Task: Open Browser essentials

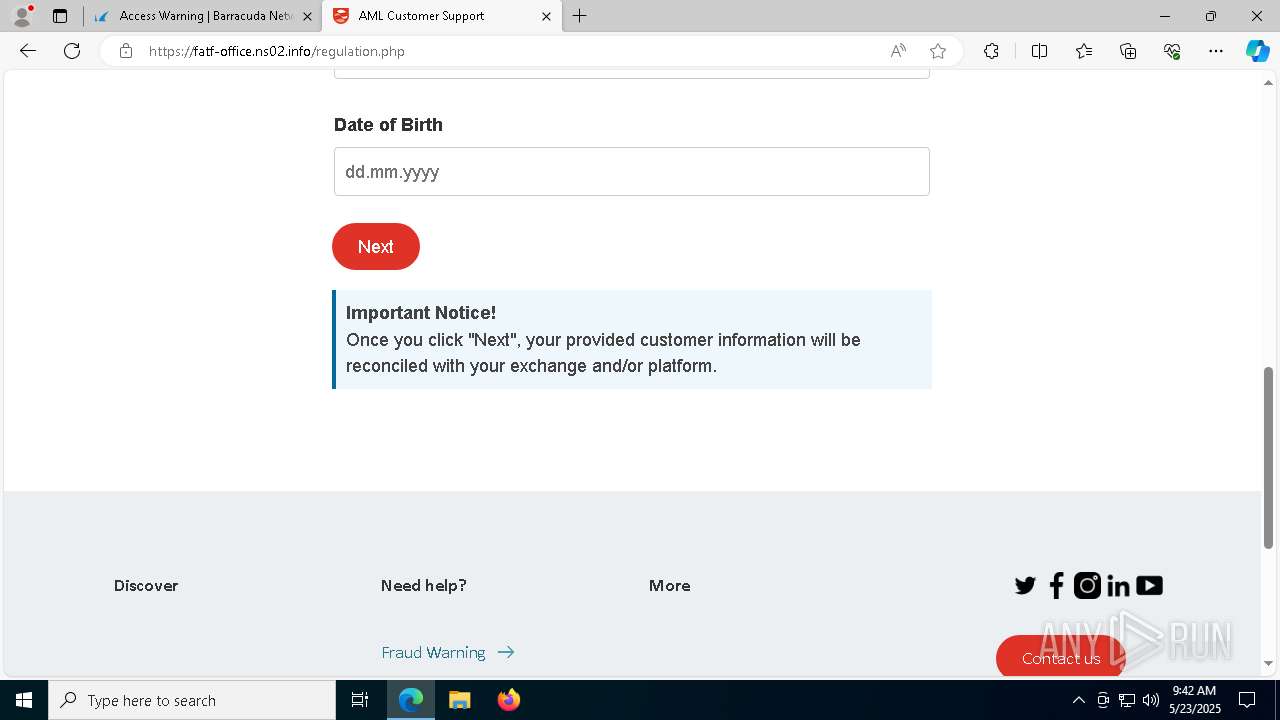Action: coord(1172,51)
